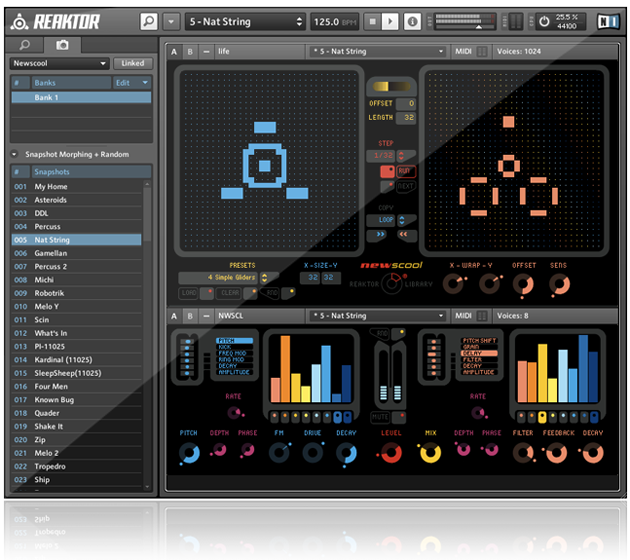Toggle the RUN button
This screenshot has width=630, height=560.
tap(405, 171)
